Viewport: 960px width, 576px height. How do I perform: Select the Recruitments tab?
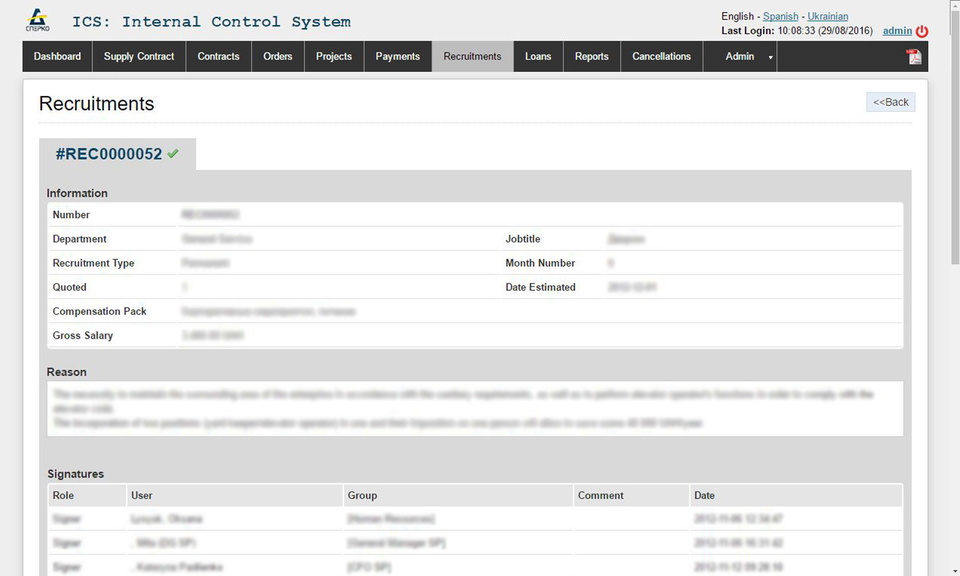(x=471, y=57)
